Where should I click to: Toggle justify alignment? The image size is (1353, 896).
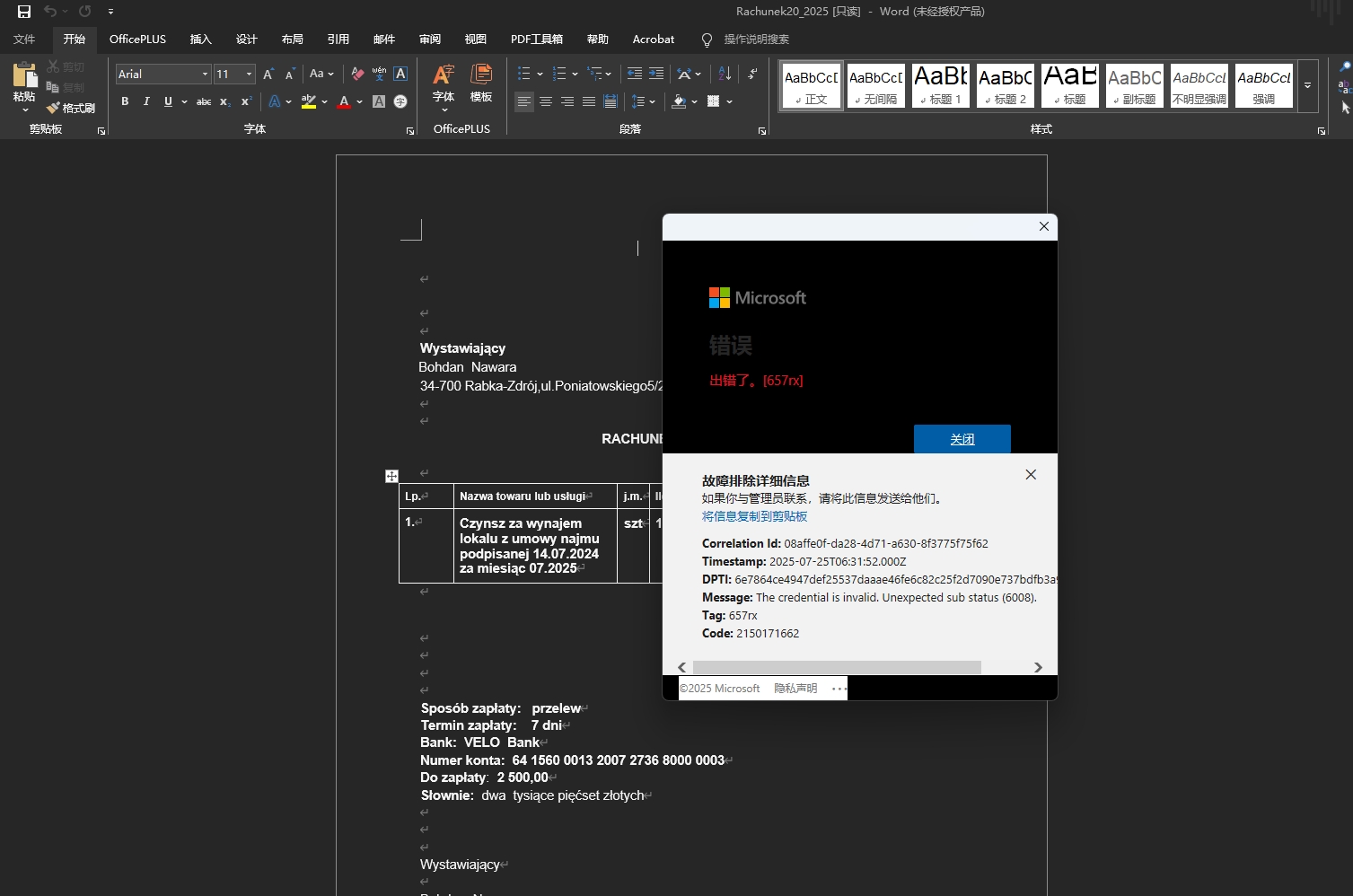[589, 101]
